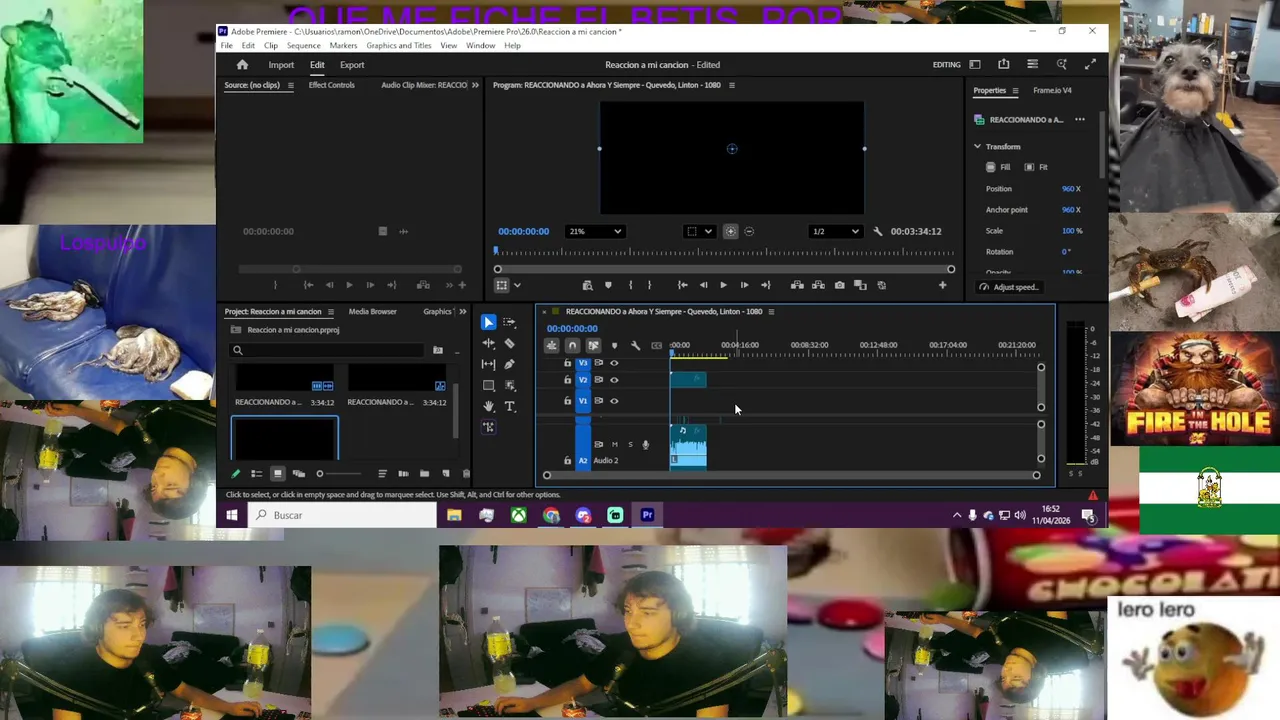Step back one frame in Program monitor
Screen dimensions: 1280x720
[703, 285]
